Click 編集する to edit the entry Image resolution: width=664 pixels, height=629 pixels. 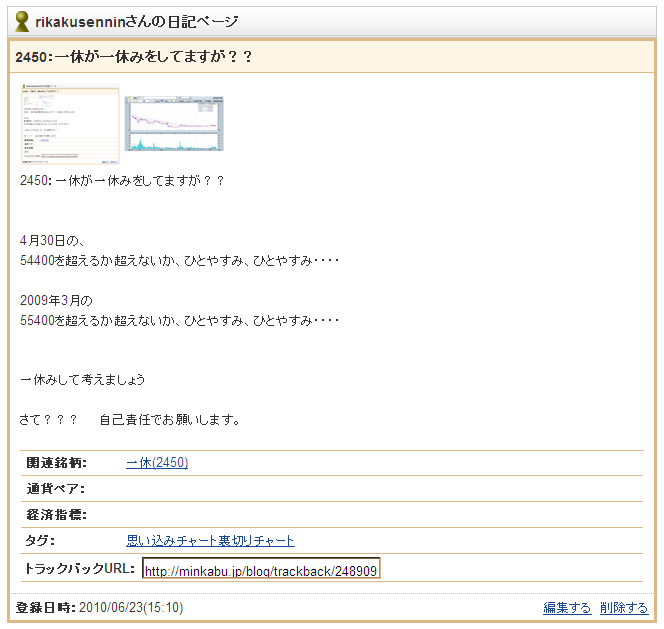pyautogui.click(x=567, y=608)
